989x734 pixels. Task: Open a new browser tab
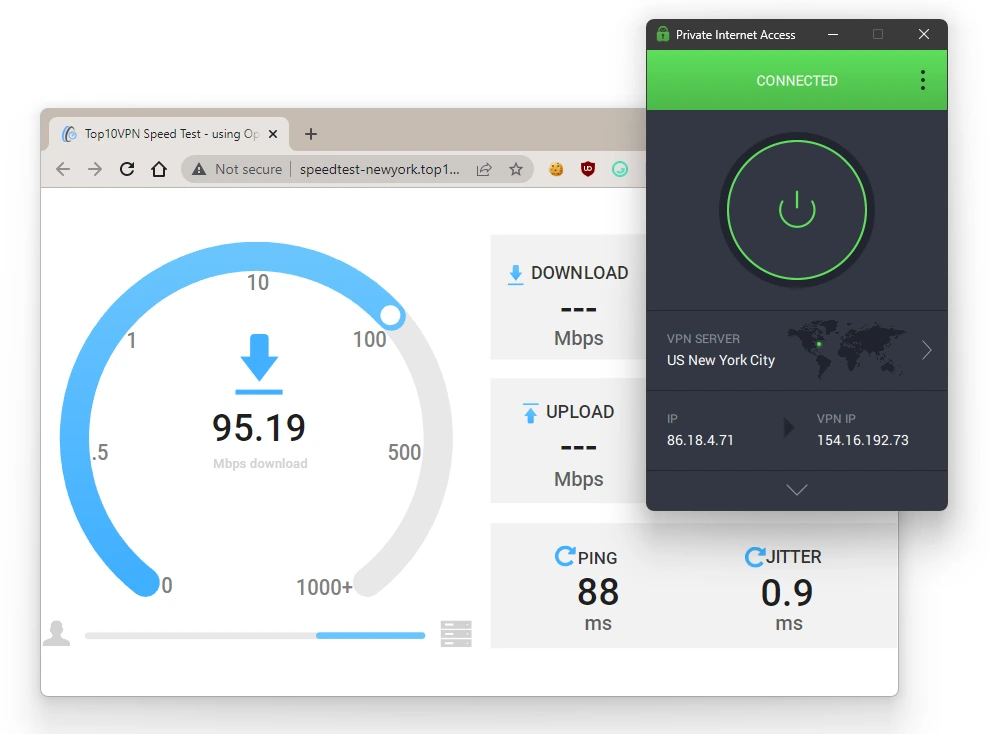(x=311, y=134)
